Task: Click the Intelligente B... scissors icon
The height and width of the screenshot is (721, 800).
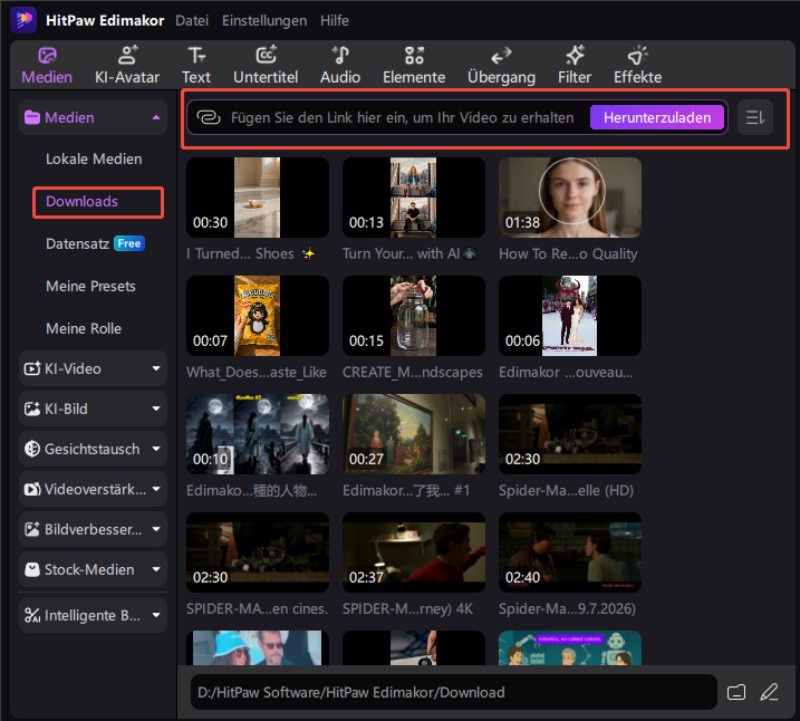Action: point(32,615)
